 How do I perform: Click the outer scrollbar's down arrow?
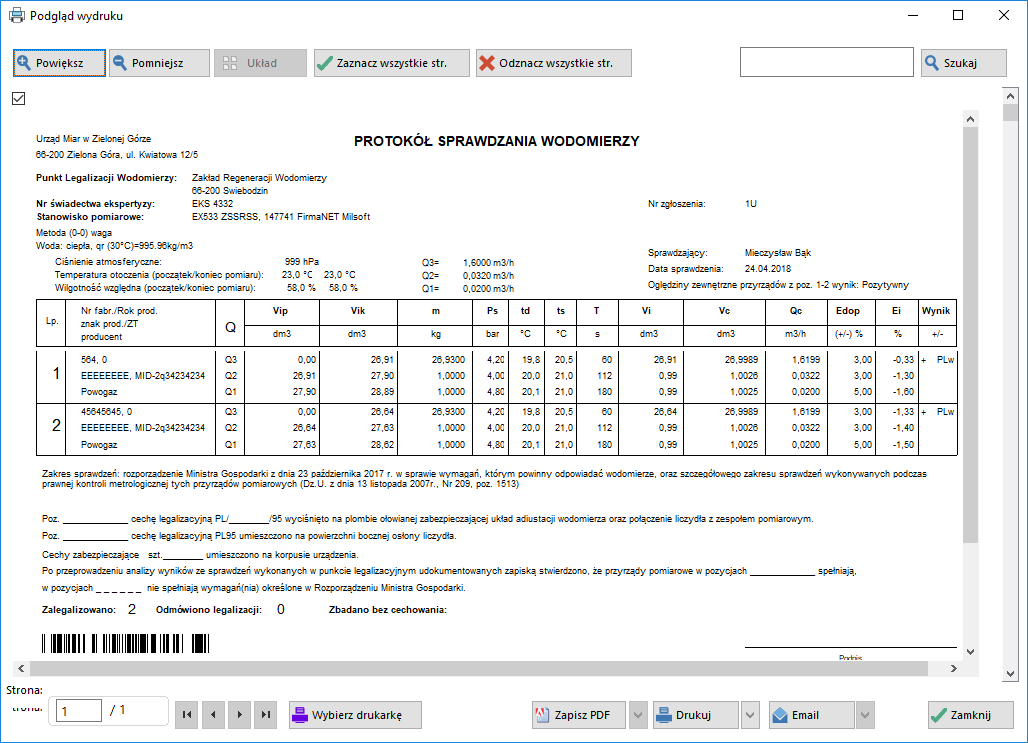click(x=1010, y=673)
